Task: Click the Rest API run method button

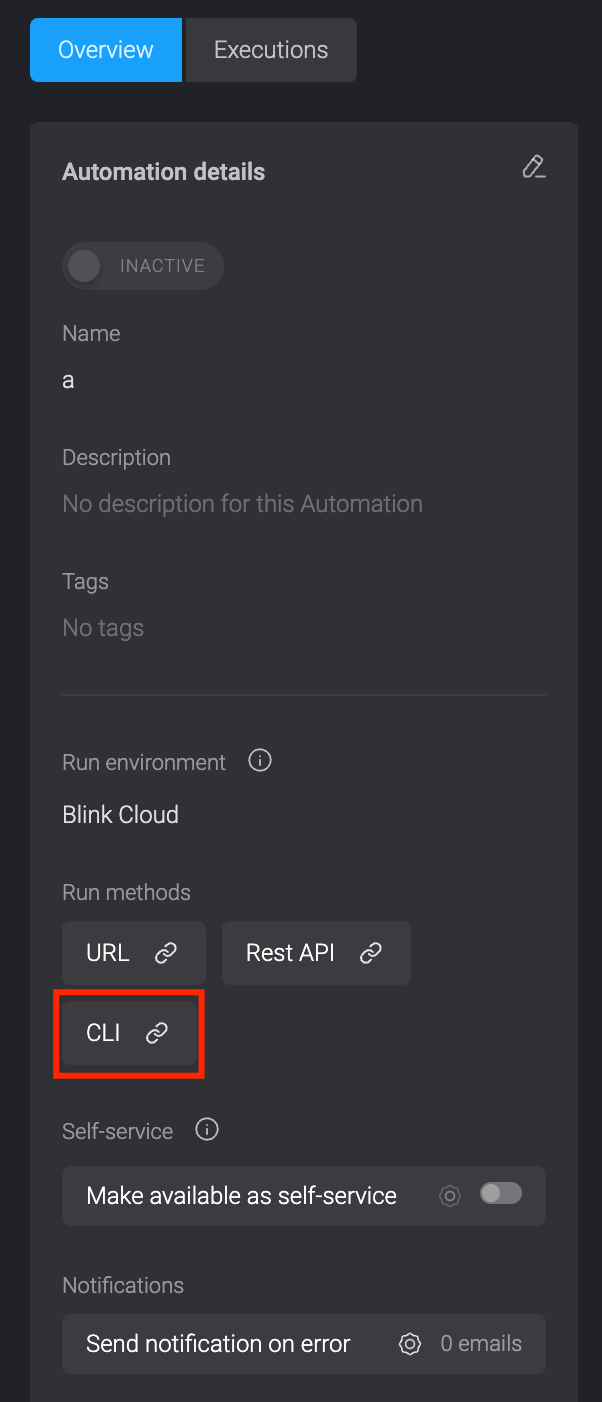Action: [x=316, y=953]
